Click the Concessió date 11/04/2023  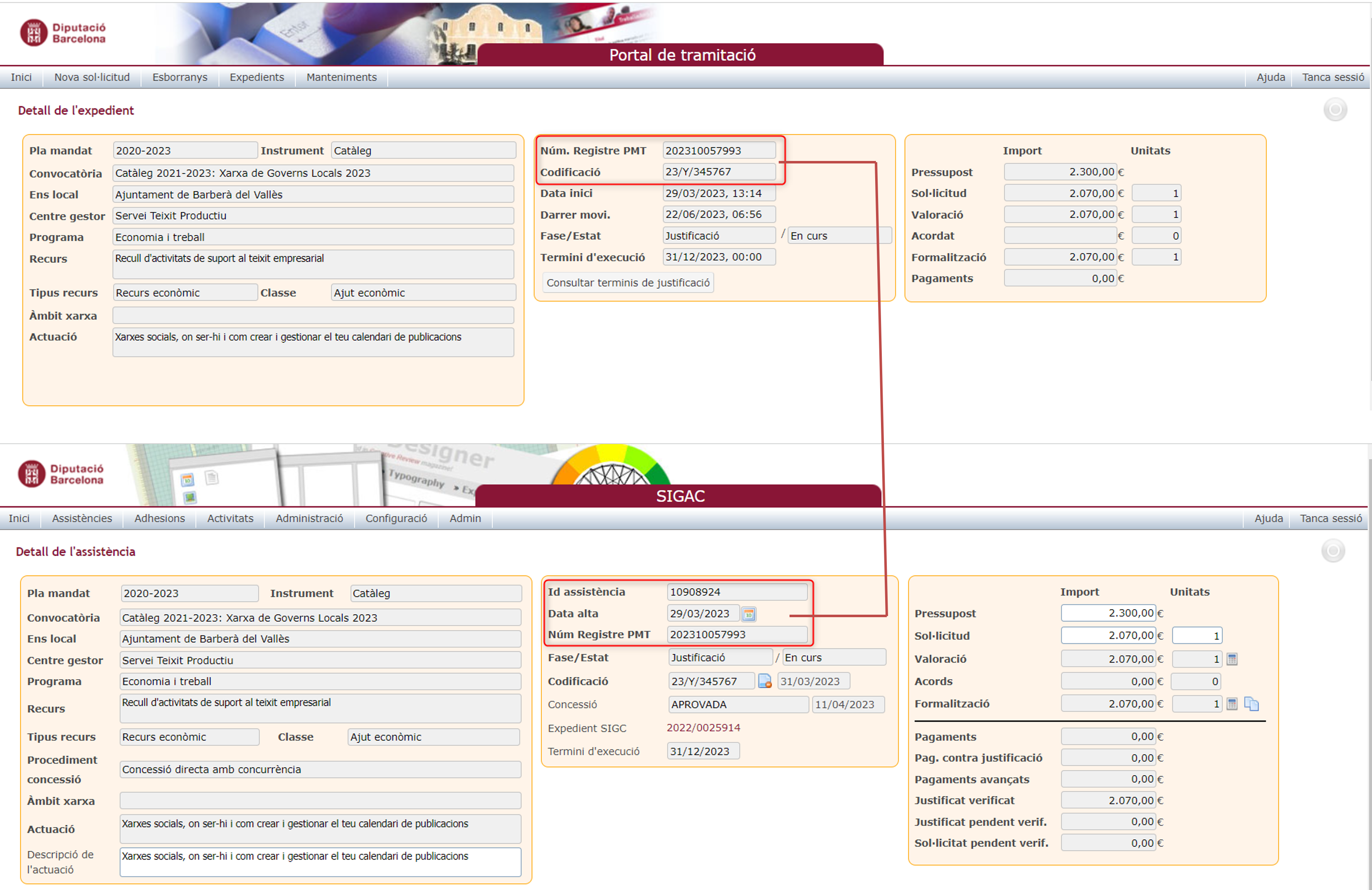[x=848, y=705]
